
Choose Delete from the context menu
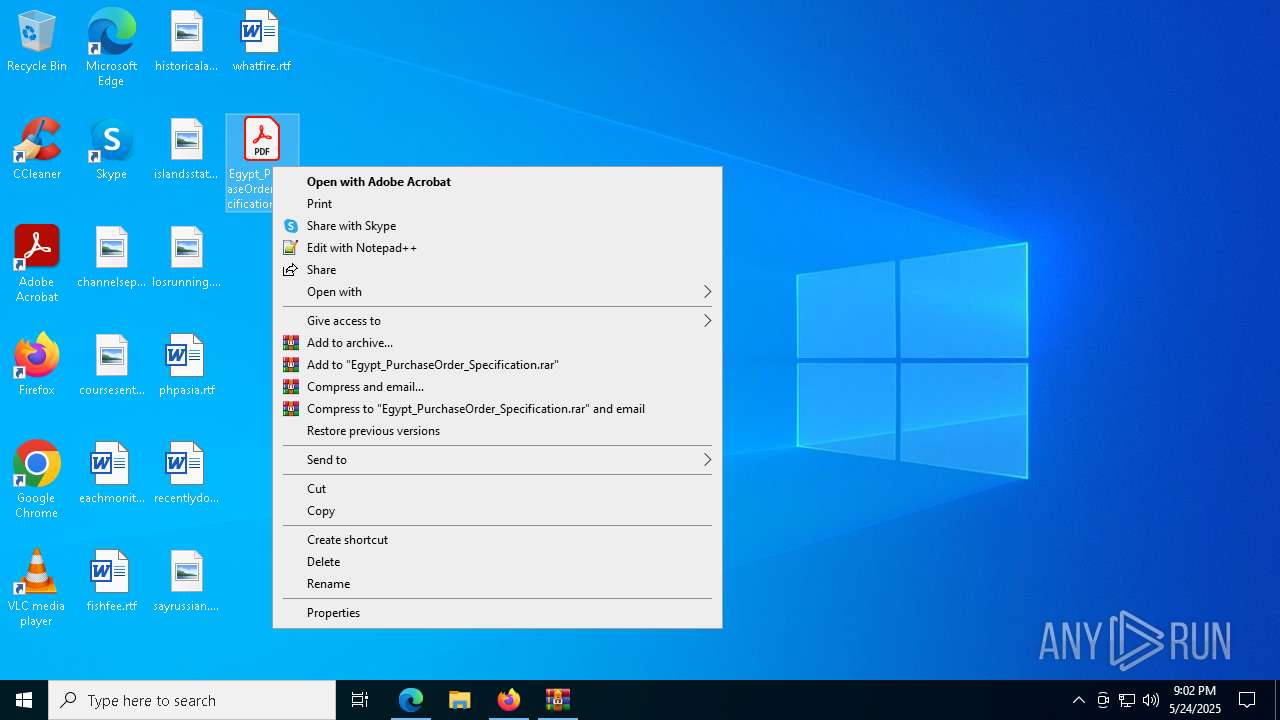[497, 562]
